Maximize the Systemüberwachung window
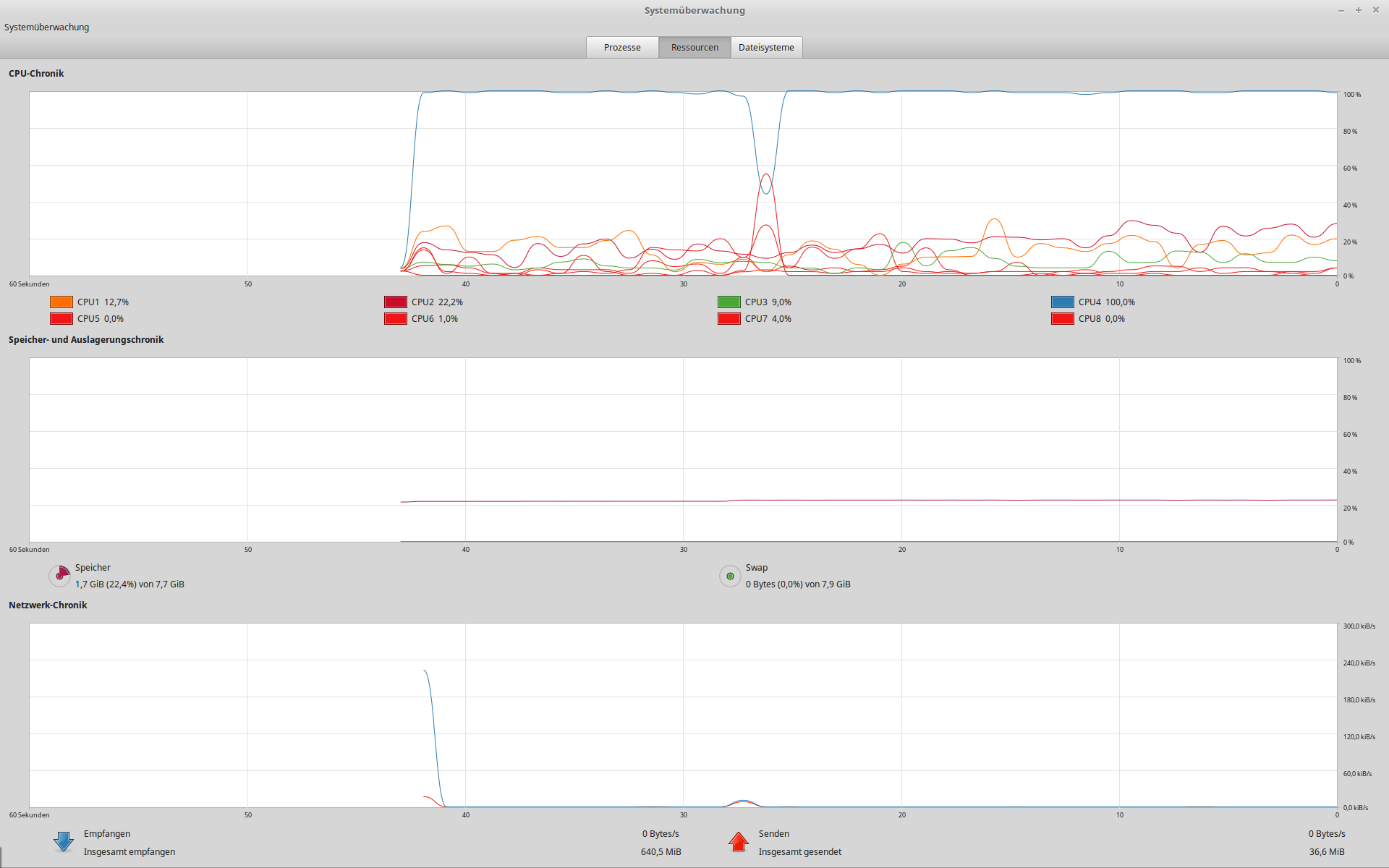Screen dimensions: 1389x868 coord(1359,10)
